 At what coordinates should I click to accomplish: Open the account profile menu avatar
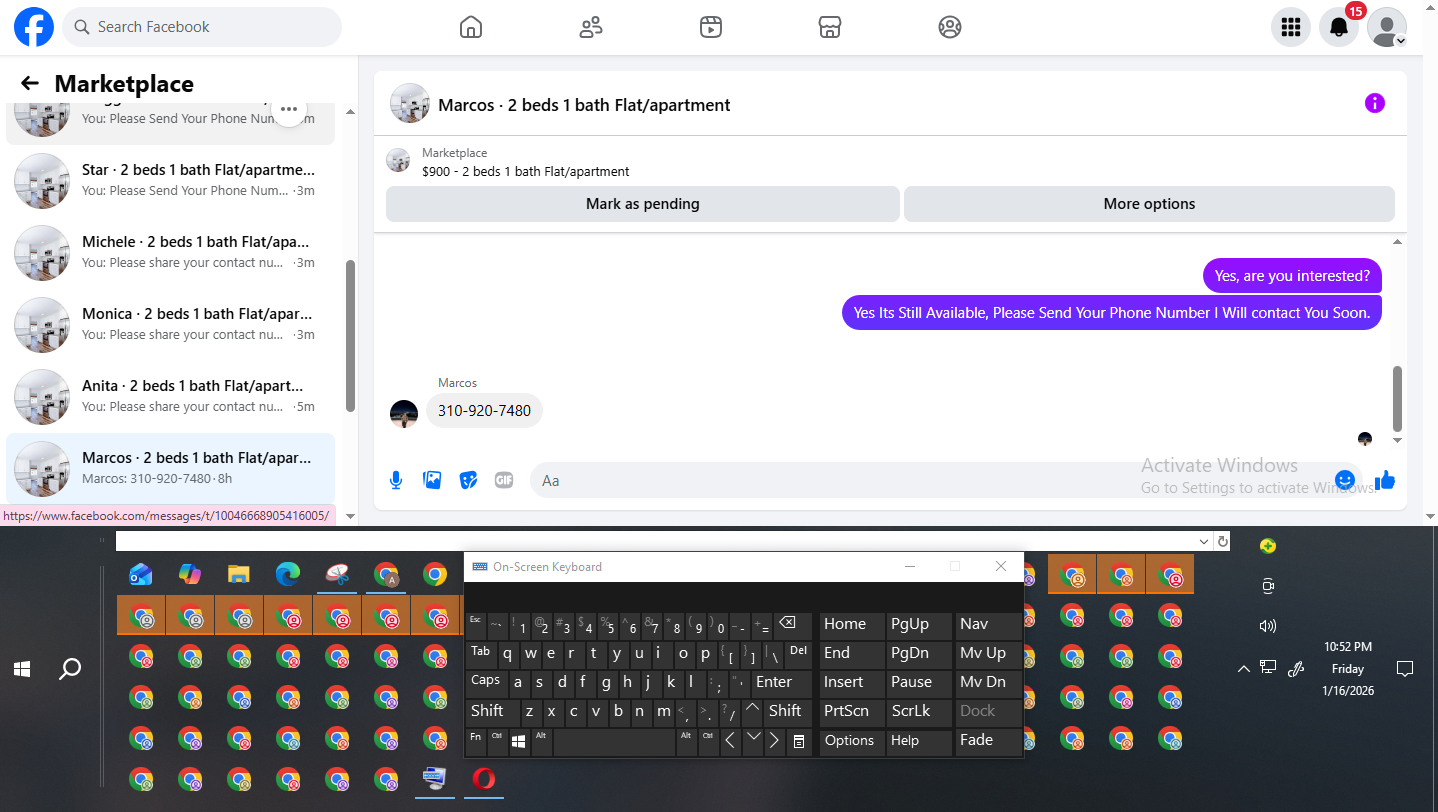[x=1387, y=27]
